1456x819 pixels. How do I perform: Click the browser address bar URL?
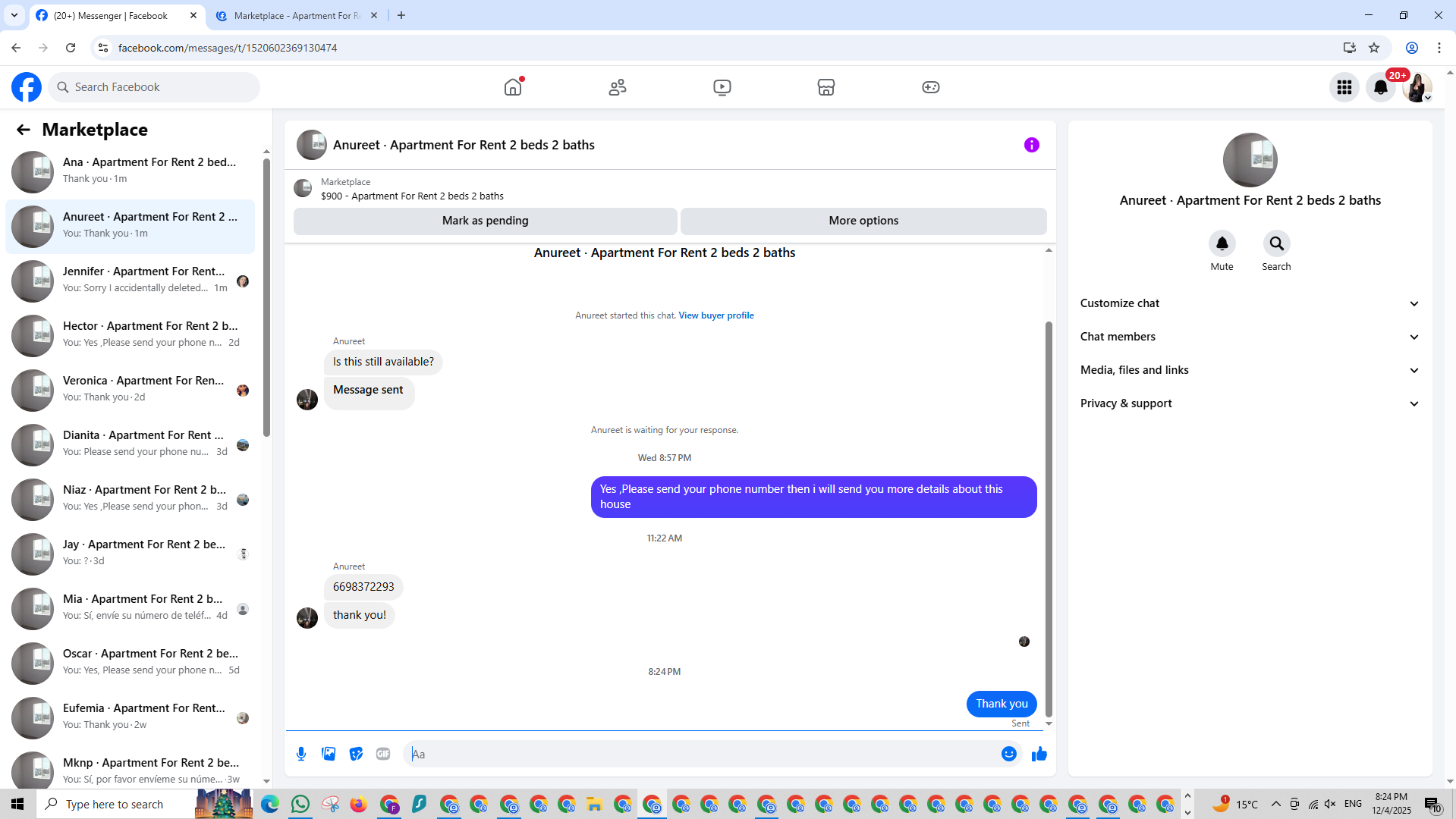coord(228,48)
